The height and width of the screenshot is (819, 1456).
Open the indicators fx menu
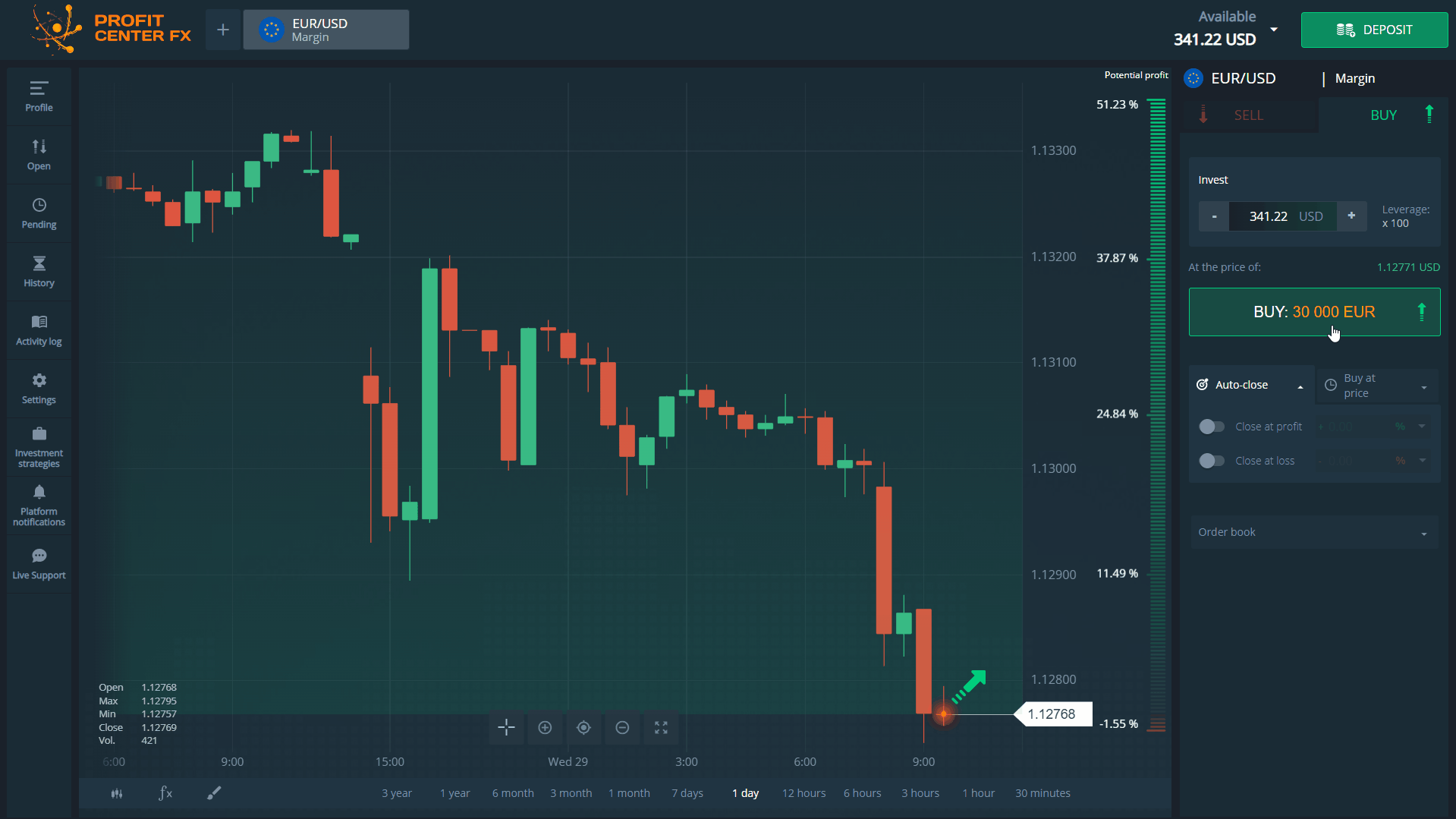[x=165, y=793]
